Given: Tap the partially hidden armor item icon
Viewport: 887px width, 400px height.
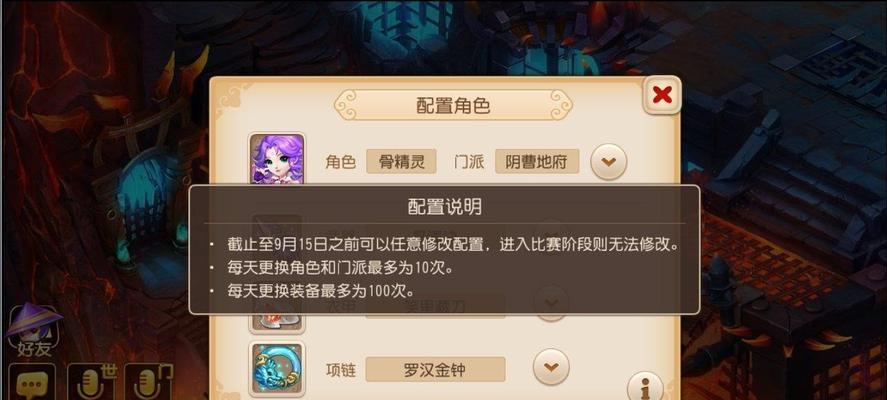Looking at the screenshot, I should pyautogui.click(x=277, y=323).
